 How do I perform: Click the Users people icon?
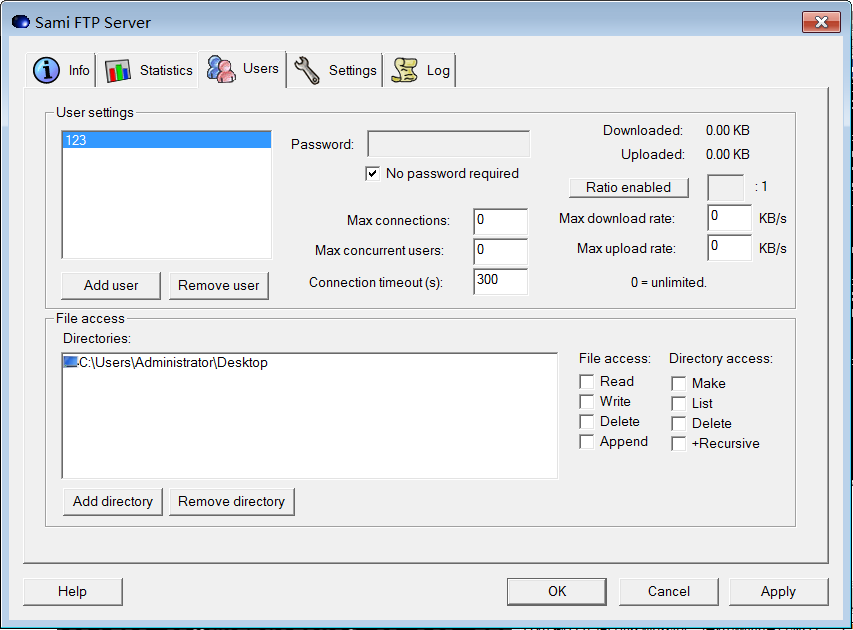click(221, 69)
